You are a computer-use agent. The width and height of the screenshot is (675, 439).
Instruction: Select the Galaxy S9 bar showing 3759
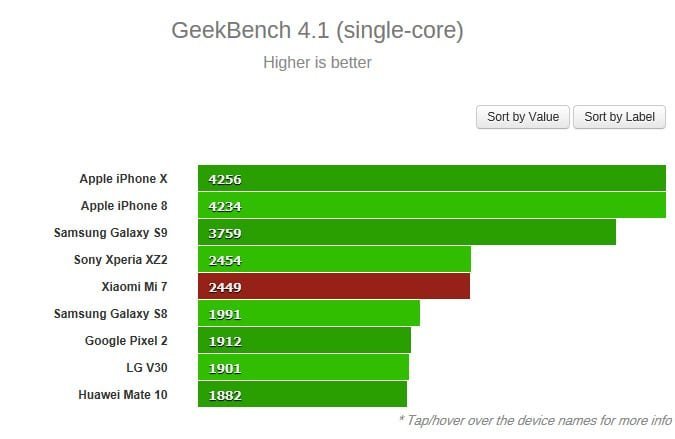[x=407, y=232]
